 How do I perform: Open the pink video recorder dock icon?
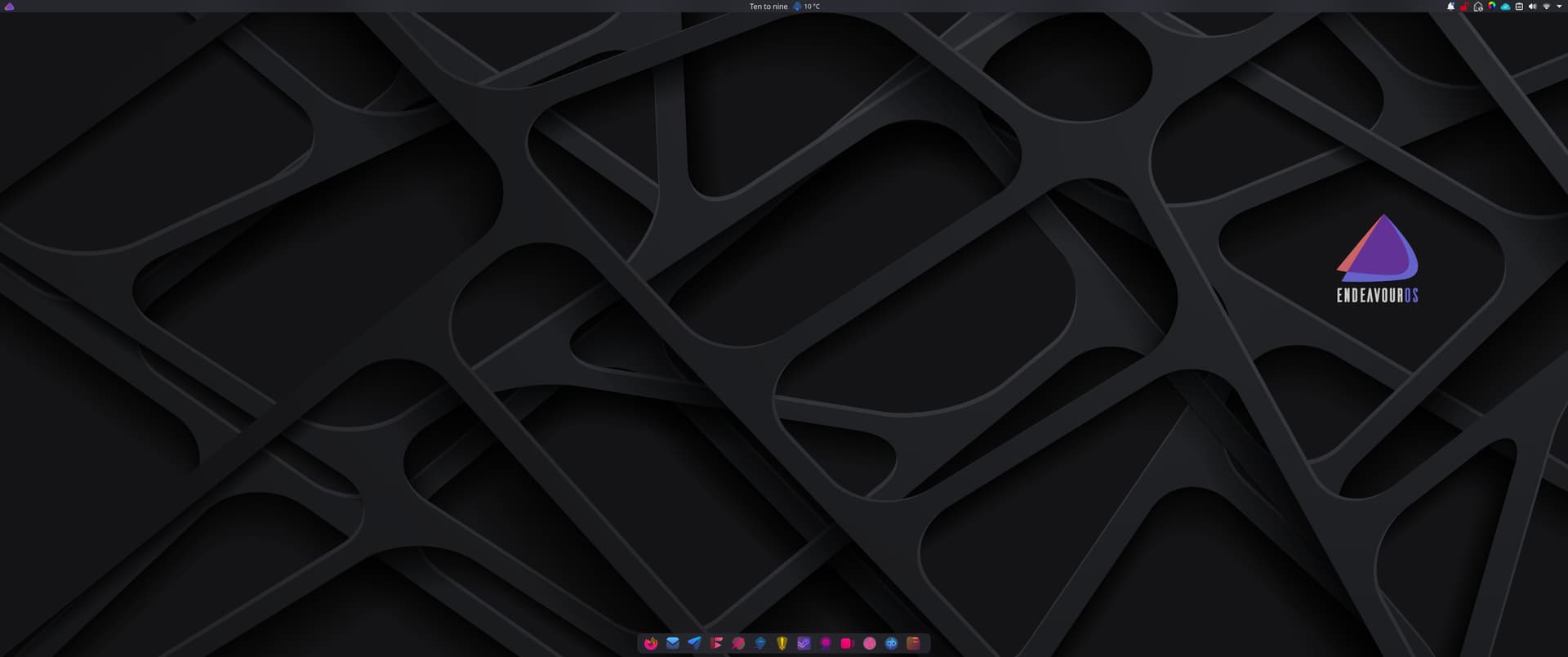tap(848, 643)
